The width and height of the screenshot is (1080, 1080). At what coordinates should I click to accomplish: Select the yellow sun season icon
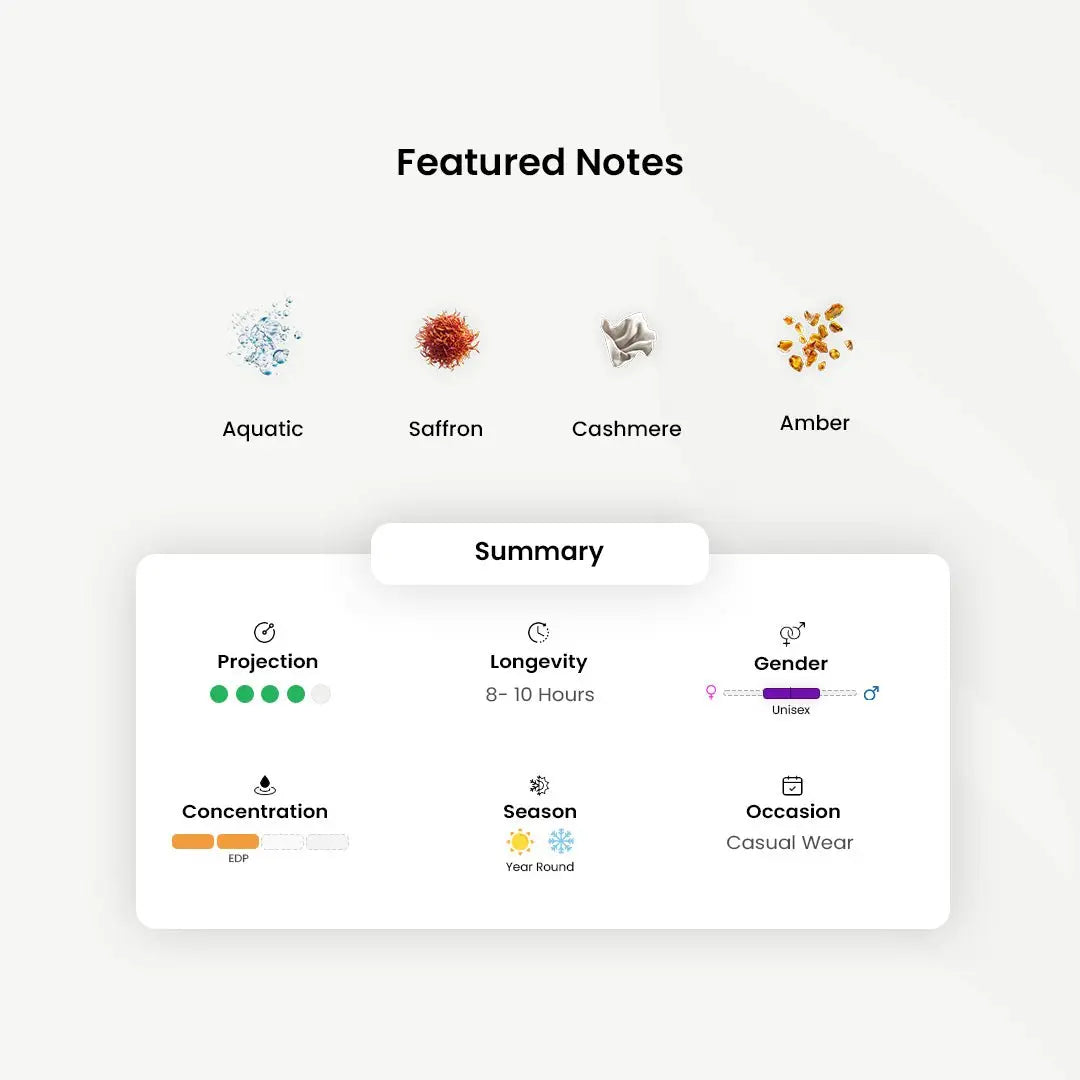pos(520,841)
